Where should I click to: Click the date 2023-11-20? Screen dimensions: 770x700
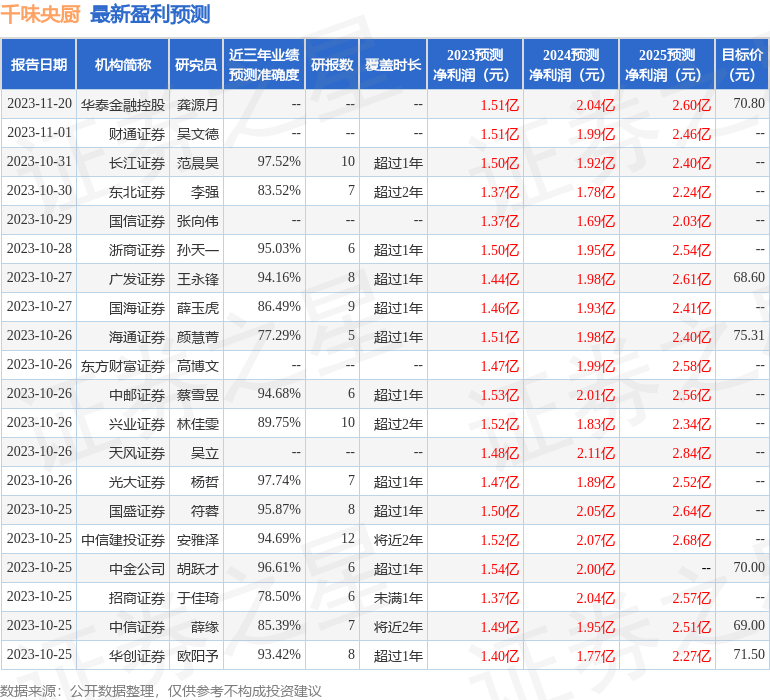(x=39, y=104)
